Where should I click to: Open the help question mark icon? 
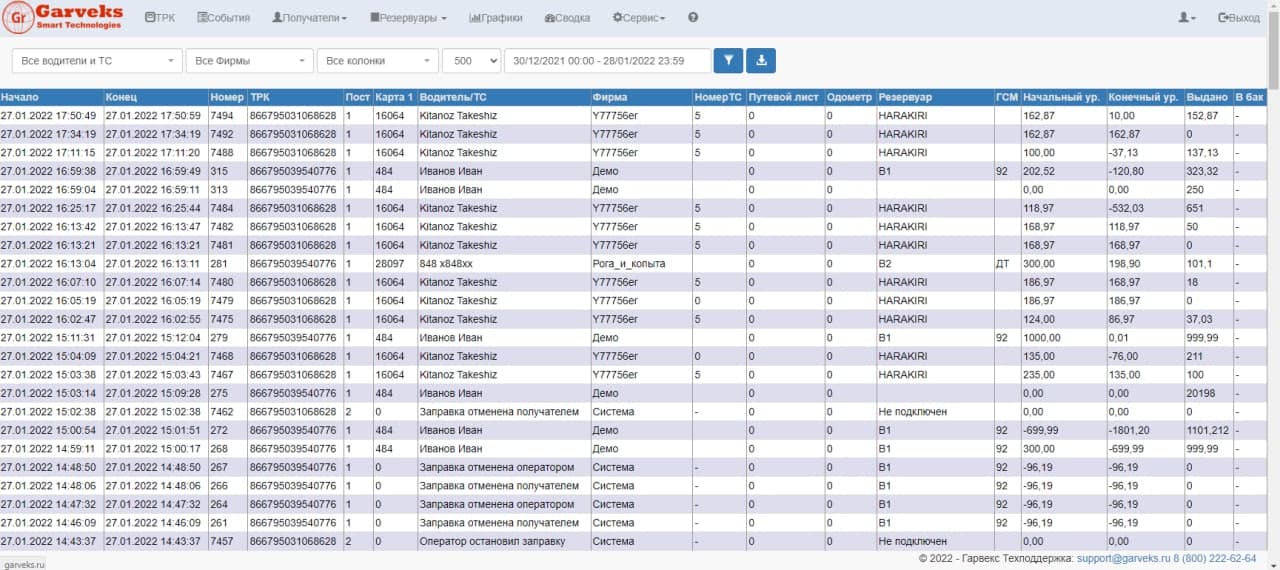click(x=693, y=18)
